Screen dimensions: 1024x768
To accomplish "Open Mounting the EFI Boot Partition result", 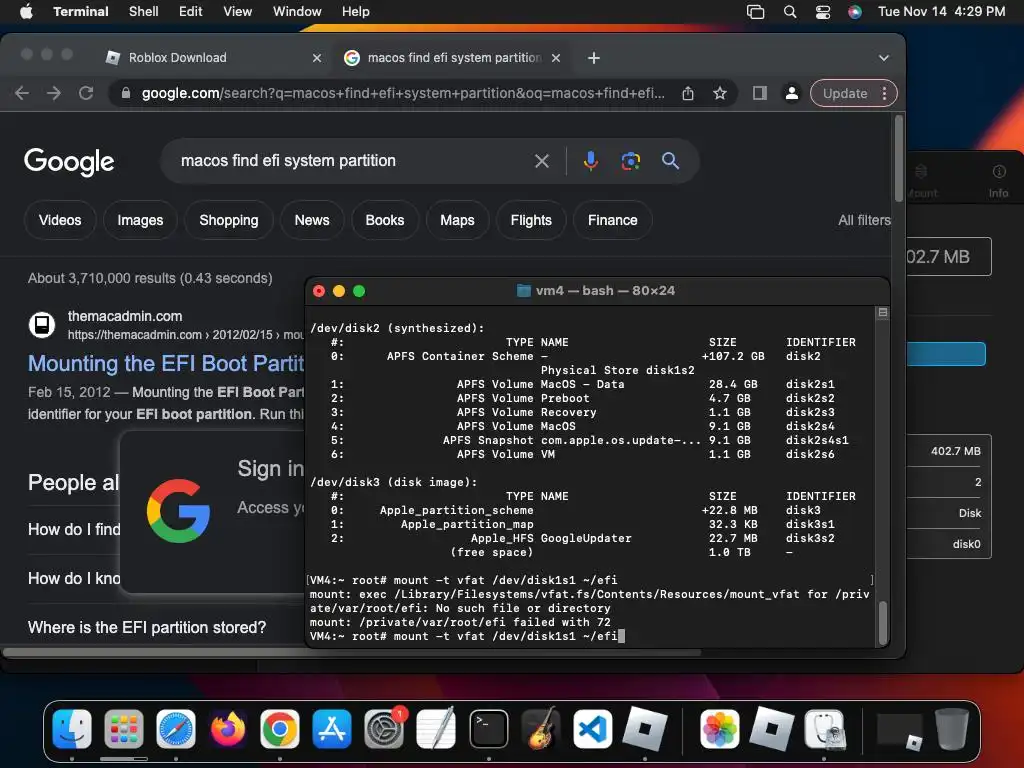I will tap(166, 363).
